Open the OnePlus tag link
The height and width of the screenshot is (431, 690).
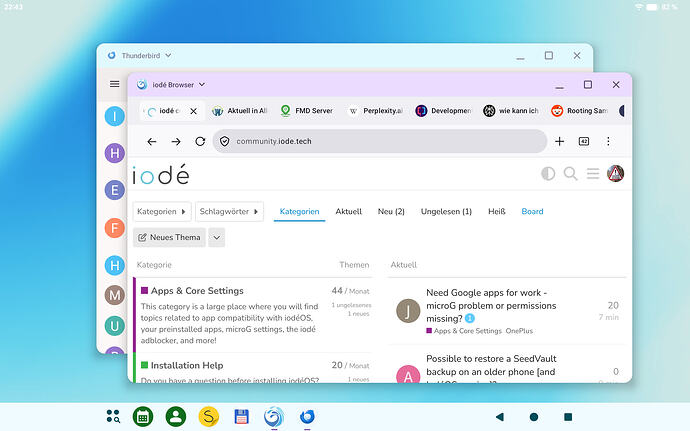coord(519,331)
